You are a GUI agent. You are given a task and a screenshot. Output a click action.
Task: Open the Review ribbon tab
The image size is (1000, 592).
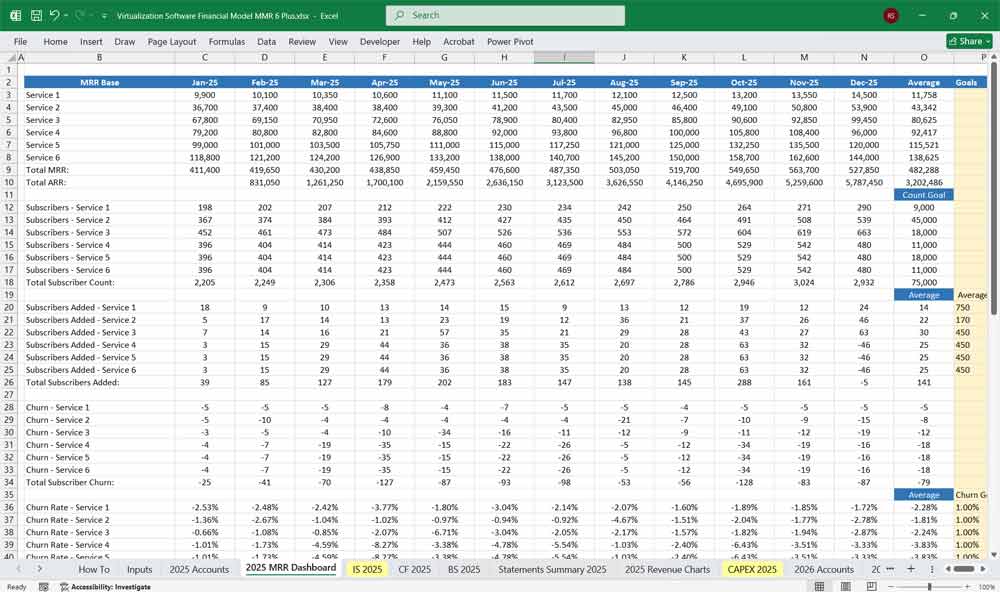(x=302, y=41)
